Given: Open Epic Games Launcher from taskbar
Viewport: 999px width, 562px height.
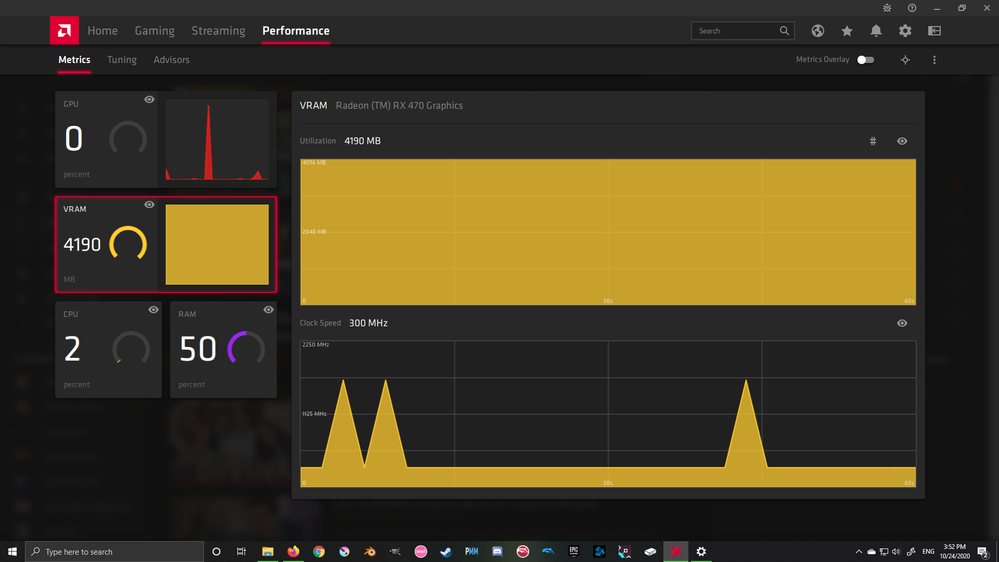Looking at the screenshot, I should tap(573, 552).
